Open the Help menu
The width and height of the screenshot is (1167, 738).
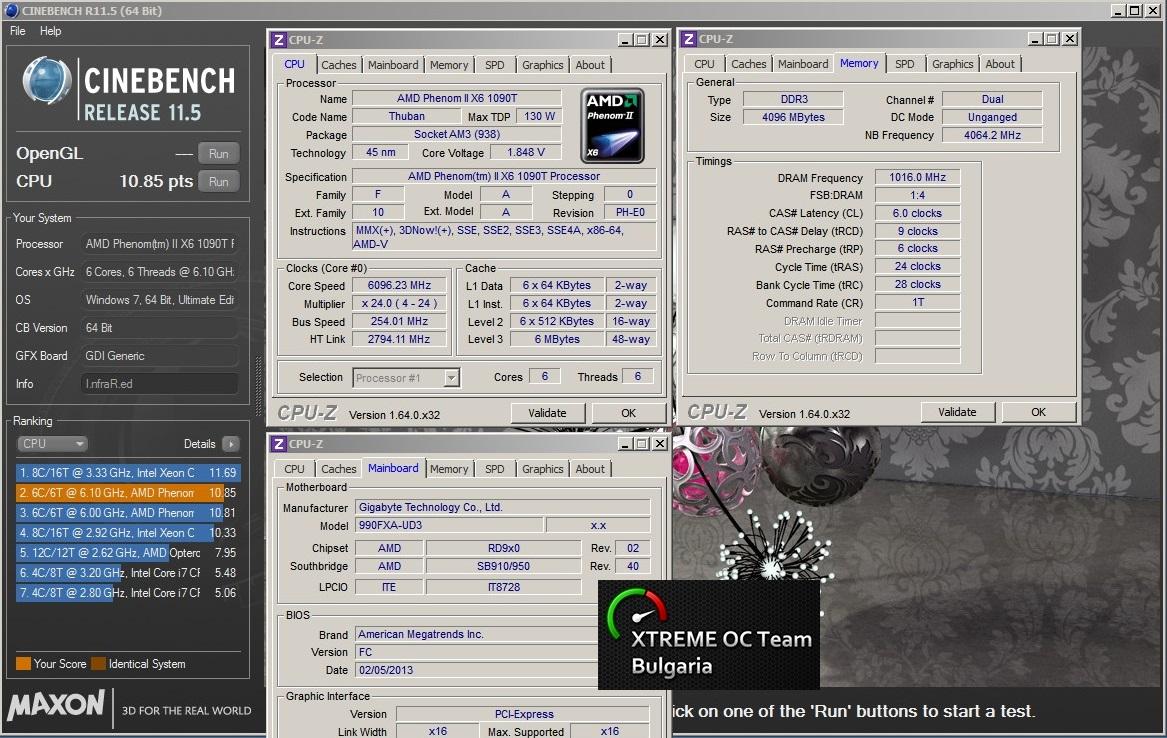(x=51, y=31)
